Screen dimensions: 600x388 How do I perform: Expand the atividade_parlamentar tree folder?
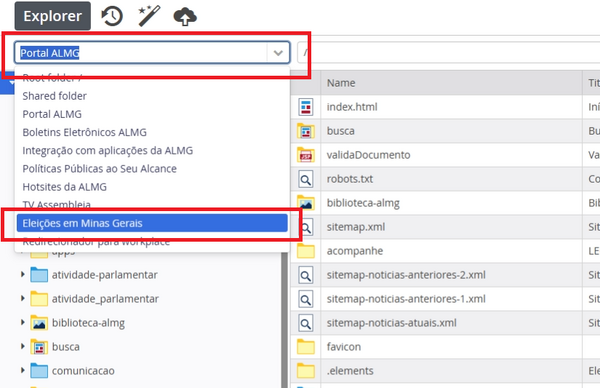point(23,298)
